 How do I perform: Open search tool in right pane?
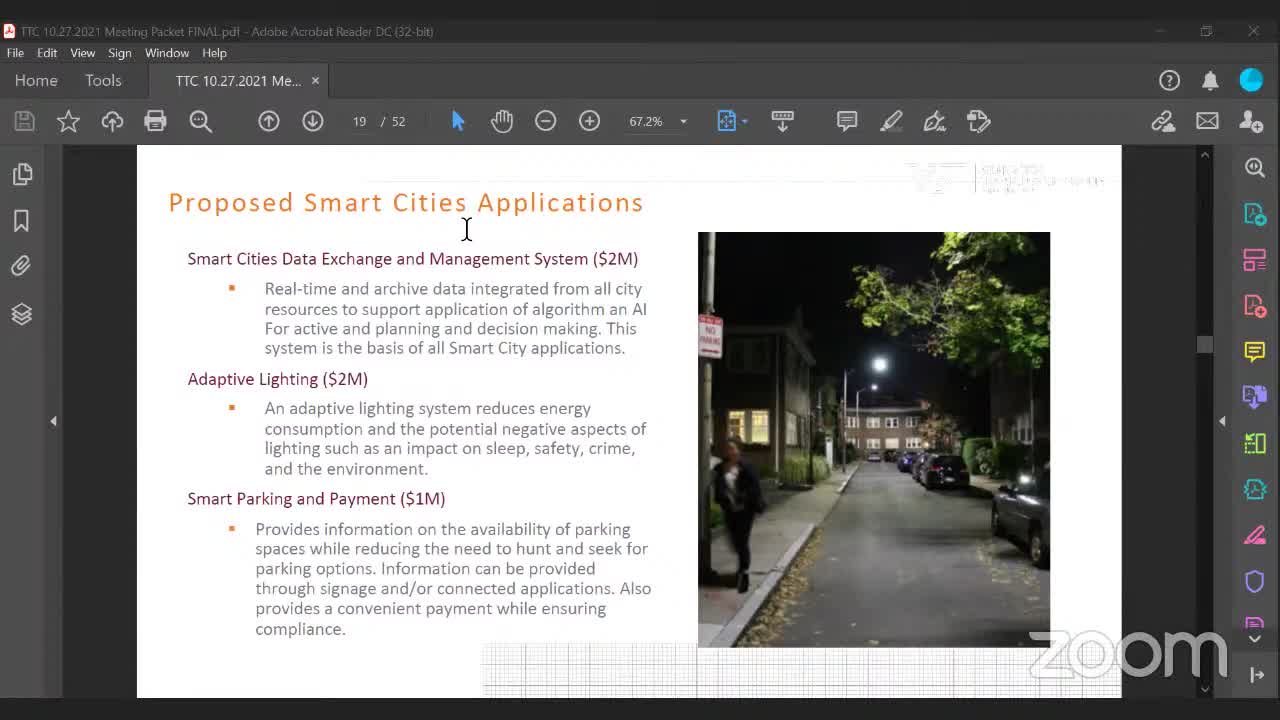[x=1255, y=167]
